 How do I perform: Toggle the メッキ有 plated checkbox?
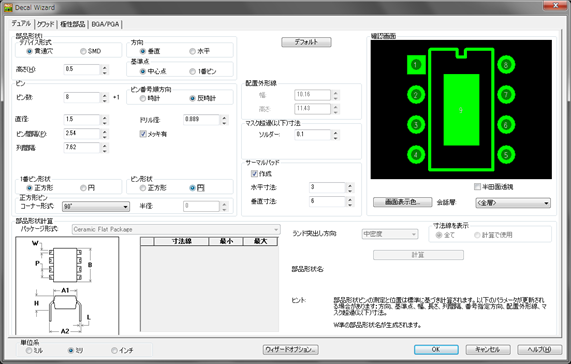point(143,134)
